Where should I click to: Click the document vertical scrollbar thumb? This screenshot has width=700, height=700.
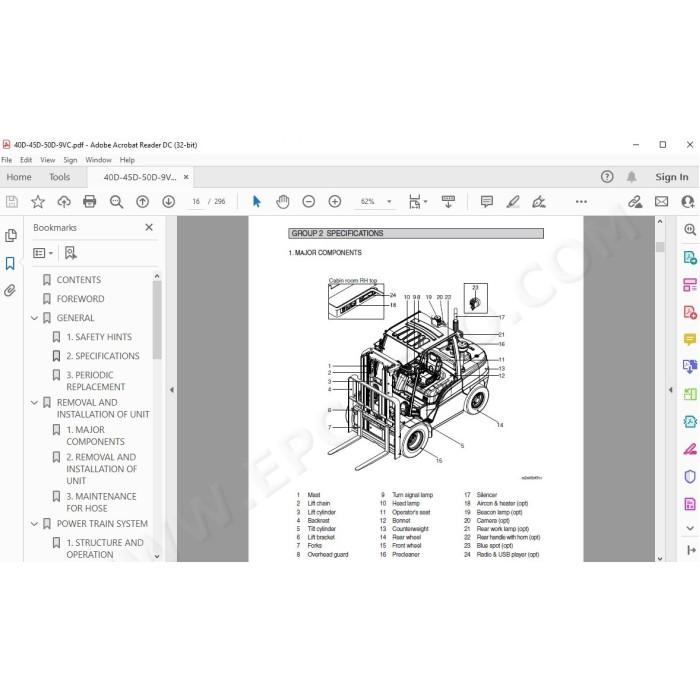pyautogui.click(x=660, y=247)
